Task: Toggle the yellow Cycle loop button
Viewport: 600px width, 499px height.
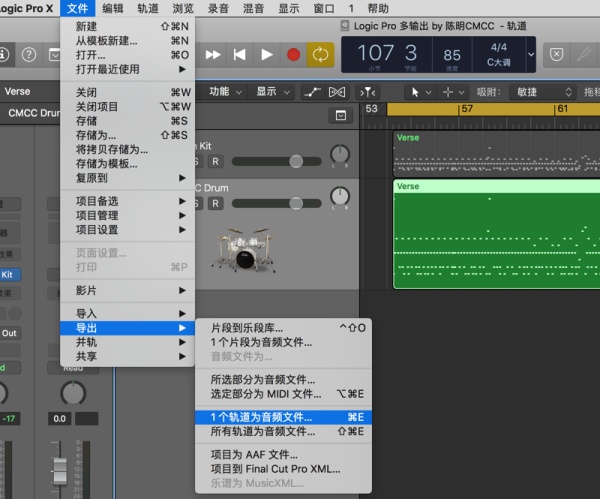Action: (320, 55)
